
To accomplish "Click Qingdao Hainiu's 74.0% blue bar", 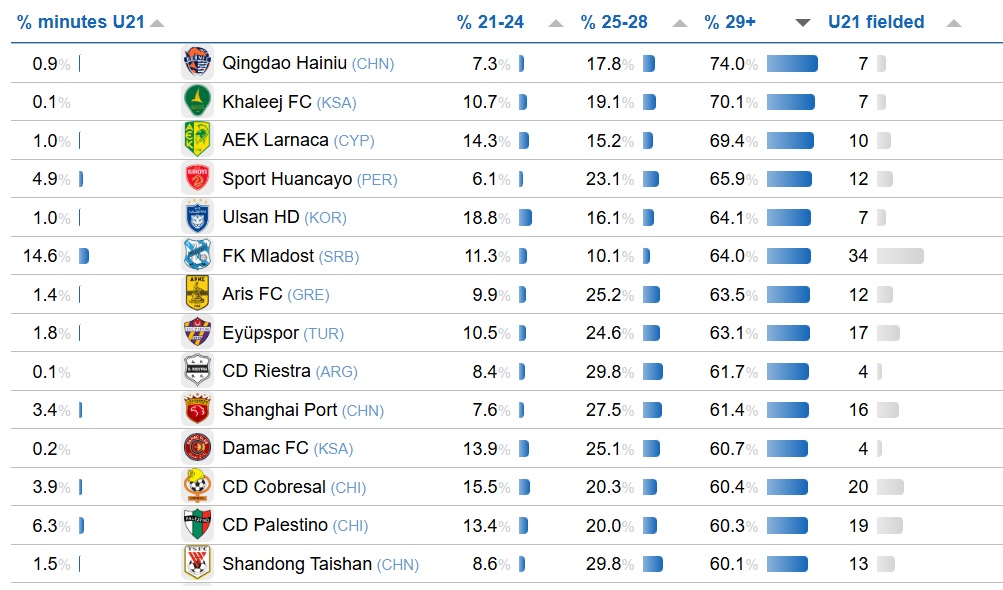I will [792, 64].
